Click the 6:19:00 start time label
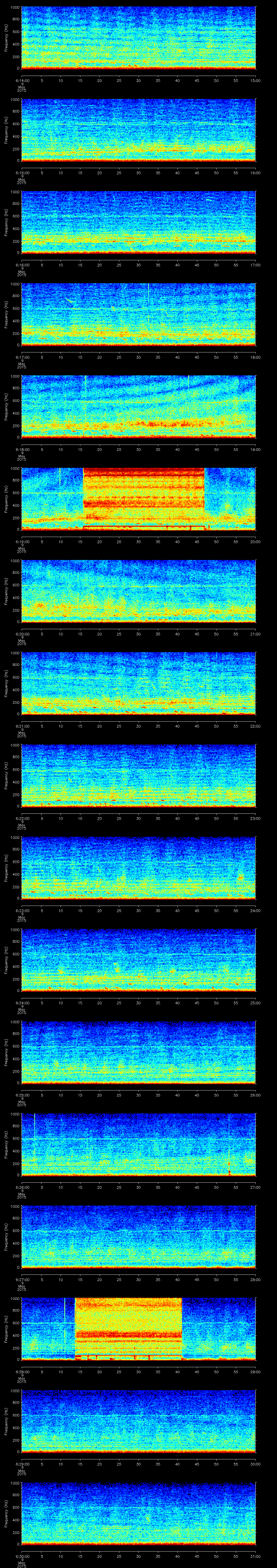The height and width of the screenshot is (1568, 277). (22, 542)
